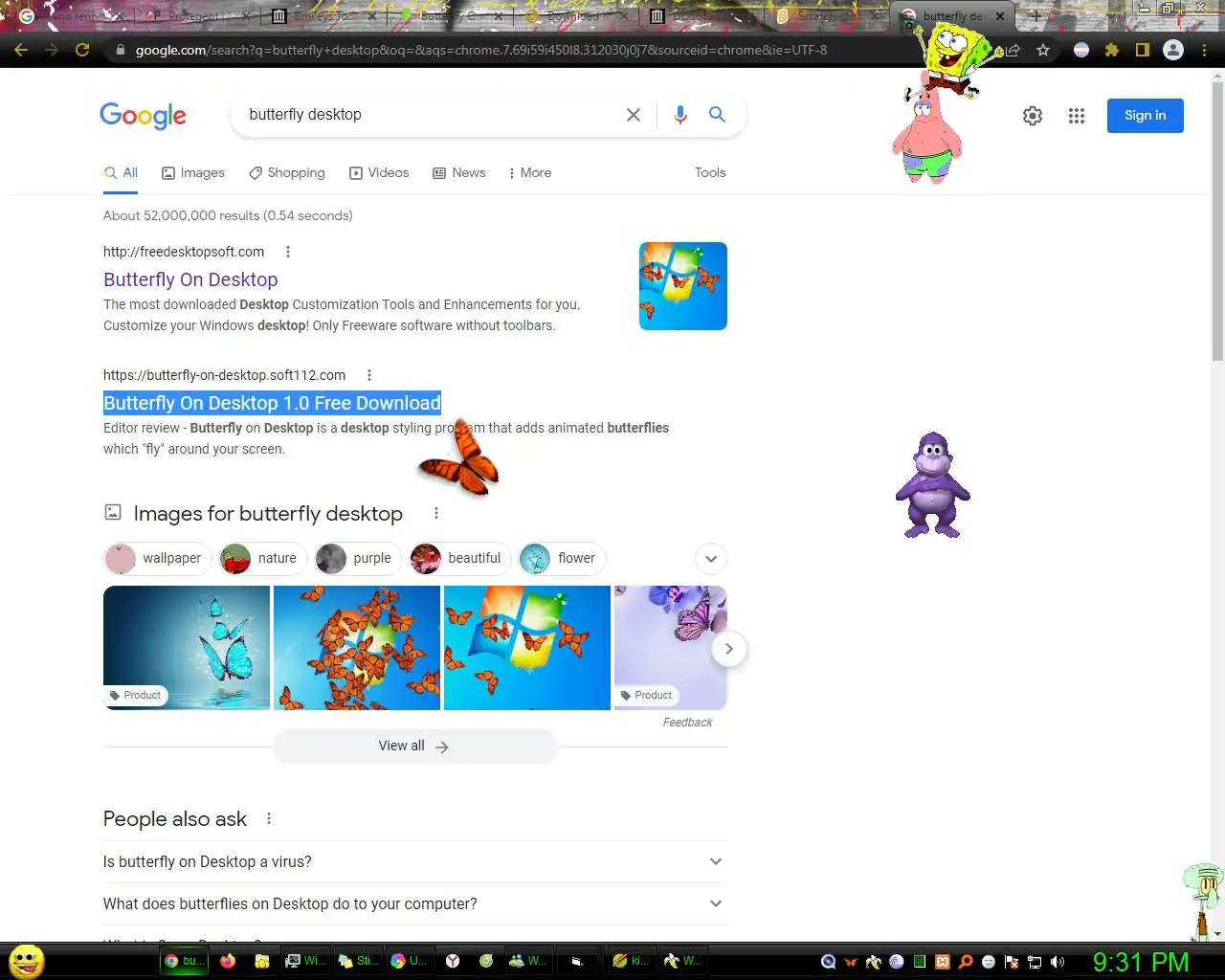The height and width of the screenshot is (980, 1225).
Task: Open 'Butterfly On Desktop 1.0 Free Download' link
Action: pyautogui.click(x=272, y=403)
